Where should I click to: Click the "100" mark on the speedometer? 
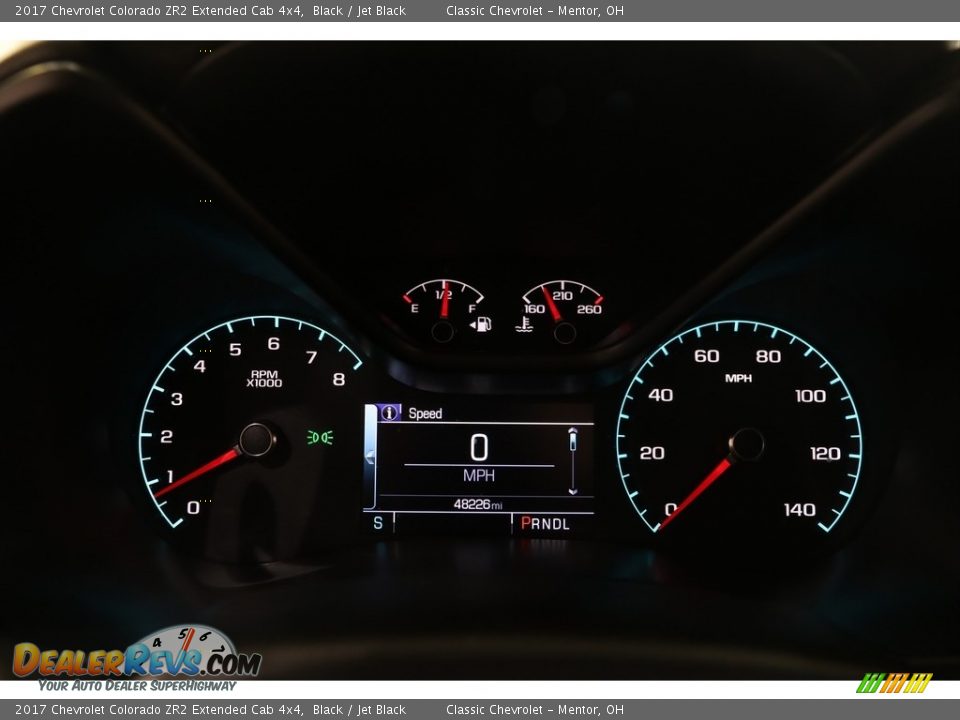[811, 396]
